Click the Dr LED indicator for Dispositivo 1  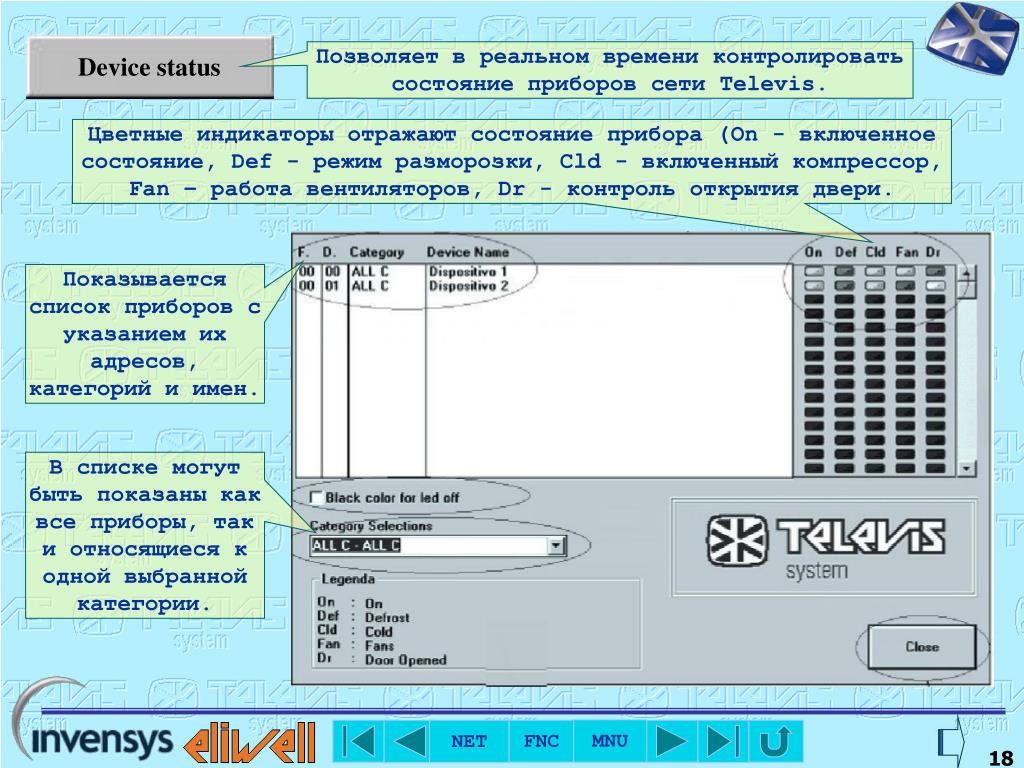(x=935, y=271)
